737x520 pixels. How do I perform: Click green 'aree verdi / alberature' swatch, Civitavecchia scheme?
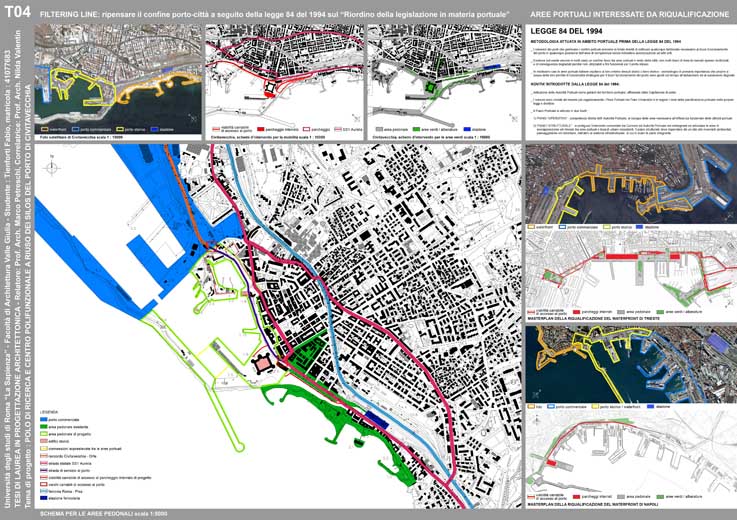pyautogui.click(x=416, y=129)
